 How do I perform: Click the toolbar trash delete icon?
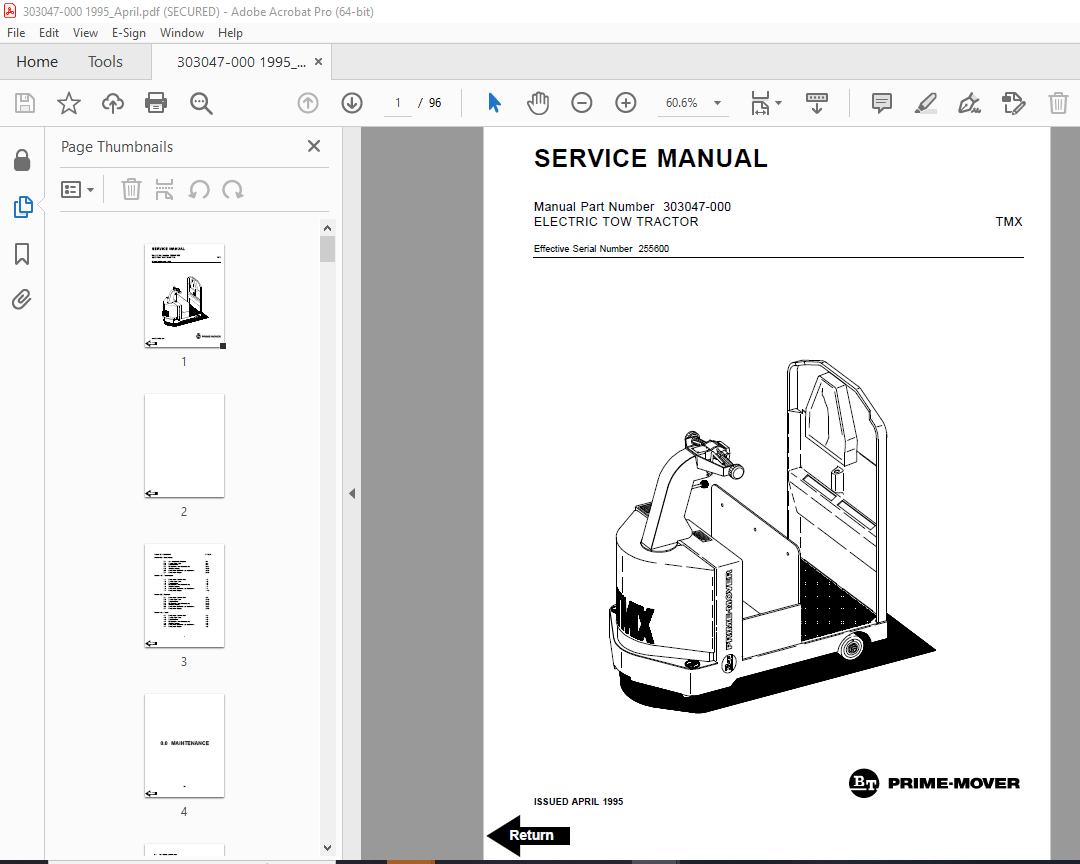point(1058,103)
